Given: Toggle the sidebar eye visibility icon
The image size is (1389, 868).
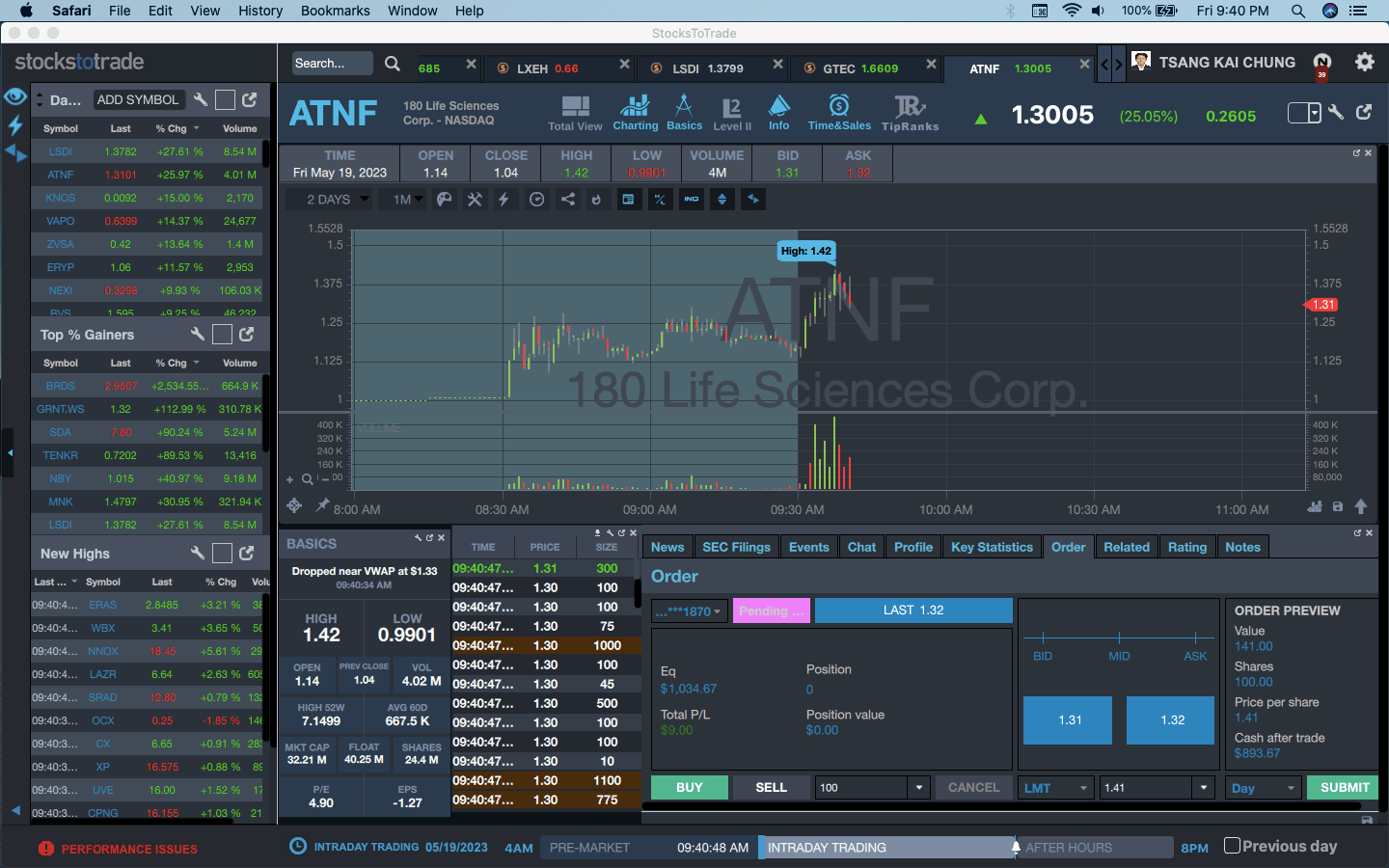Looking at the screenshot, I should click(x=14, y=96).
